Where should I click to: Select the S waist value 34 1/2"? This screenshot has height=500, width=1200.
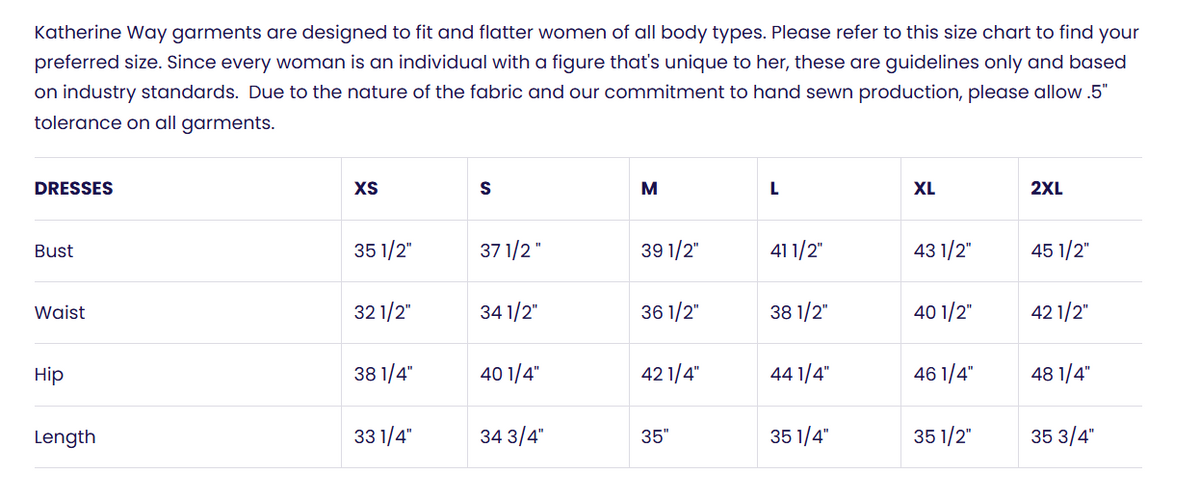(x=510, y=313)
